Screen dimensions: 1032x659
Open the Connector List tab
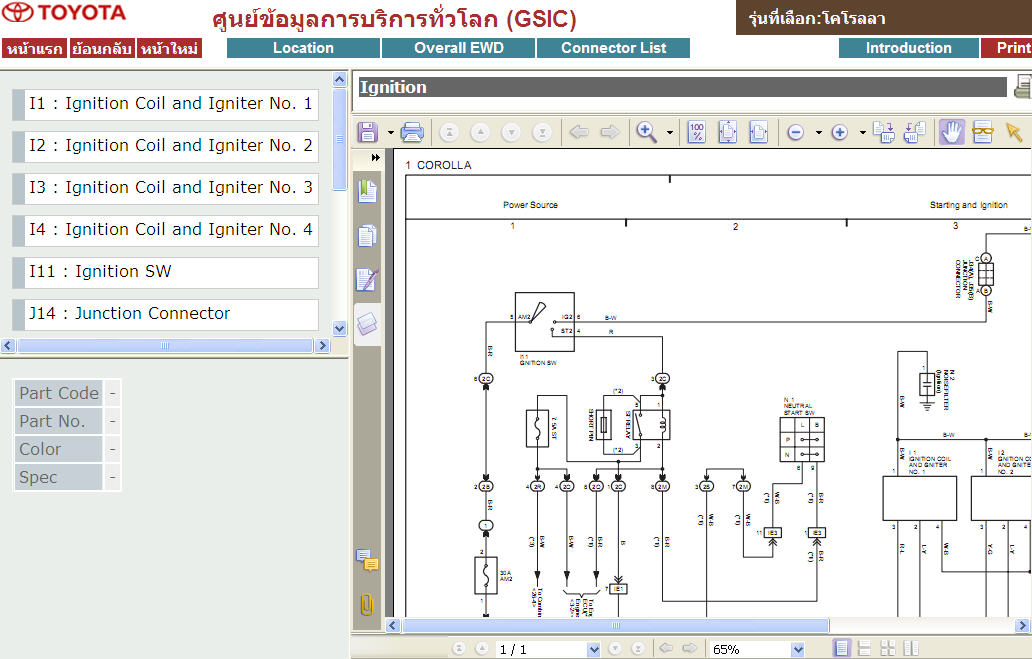tap(613, 48)
